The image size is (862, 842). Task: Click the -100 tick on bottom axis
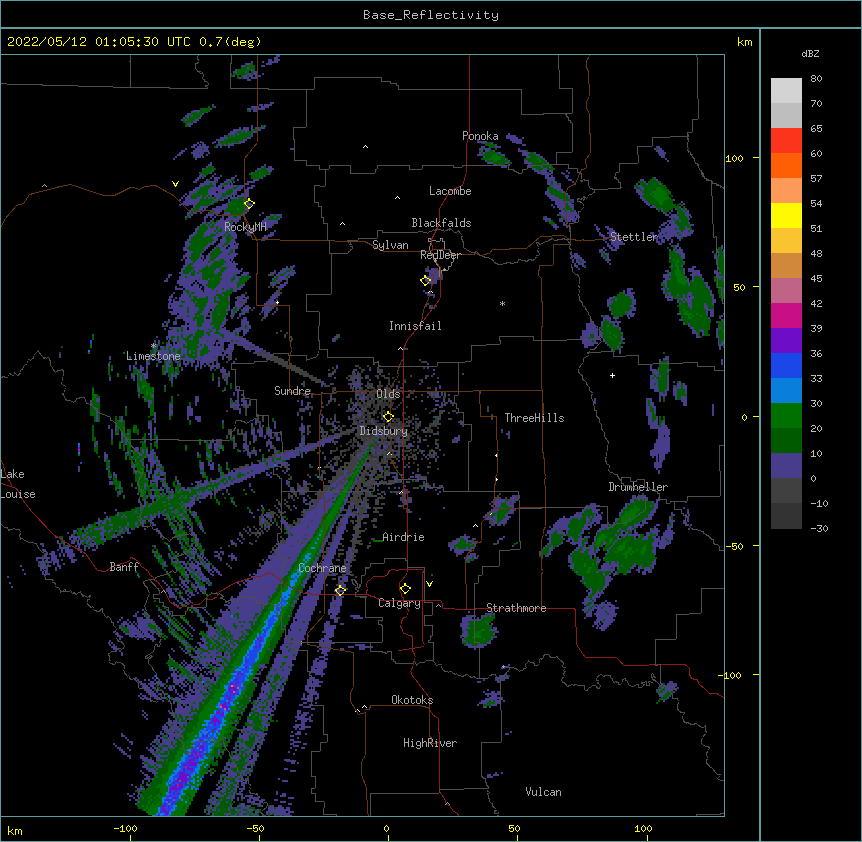coord(126,829)
